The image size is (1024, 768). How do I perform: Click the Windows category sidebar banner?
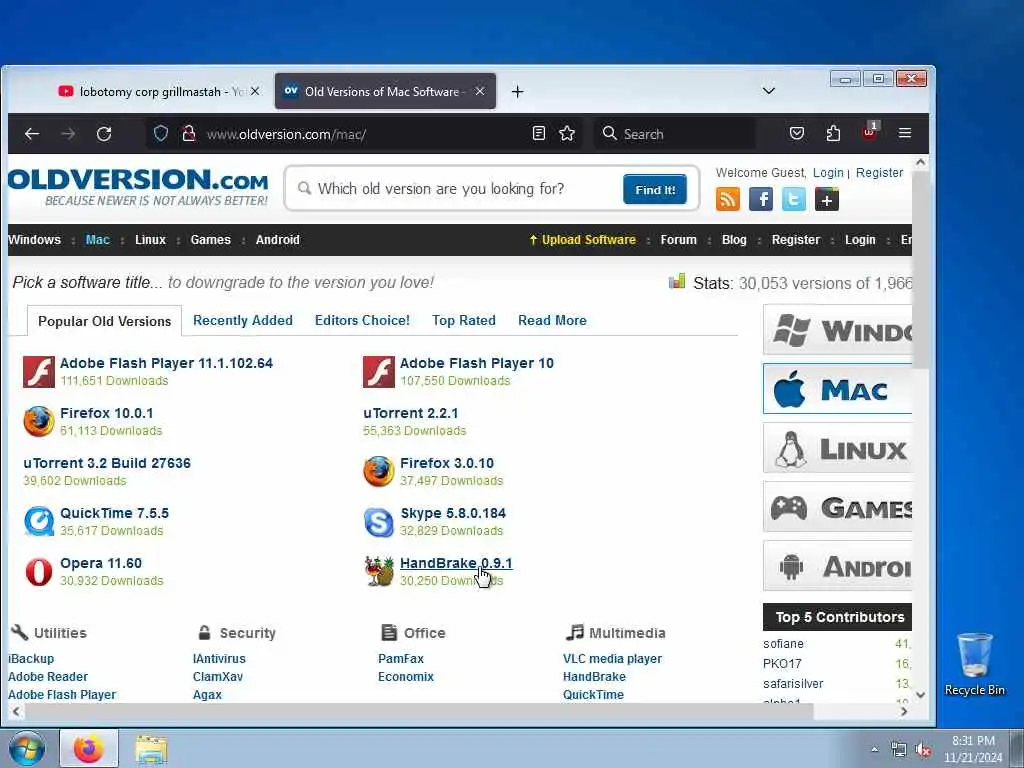point(837,330)
